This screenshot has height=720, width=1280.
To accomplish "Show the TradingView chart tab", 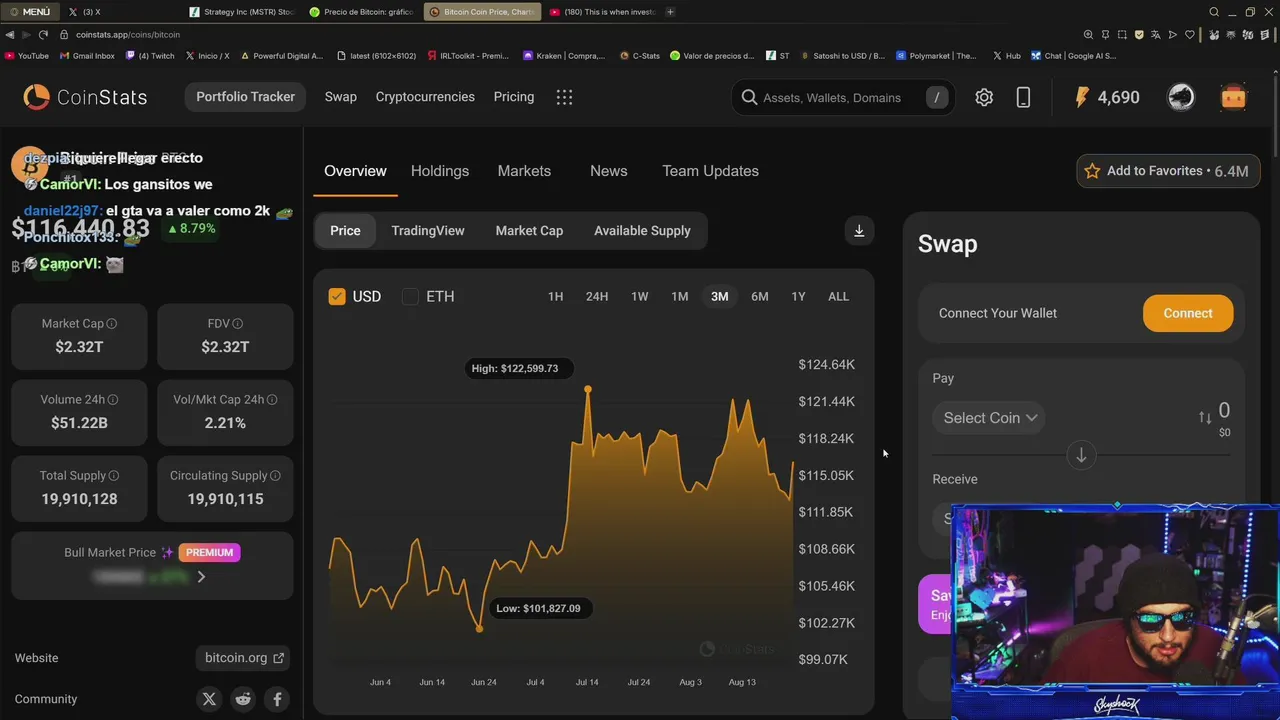I will pyautogui.click(x=428, y=231).
